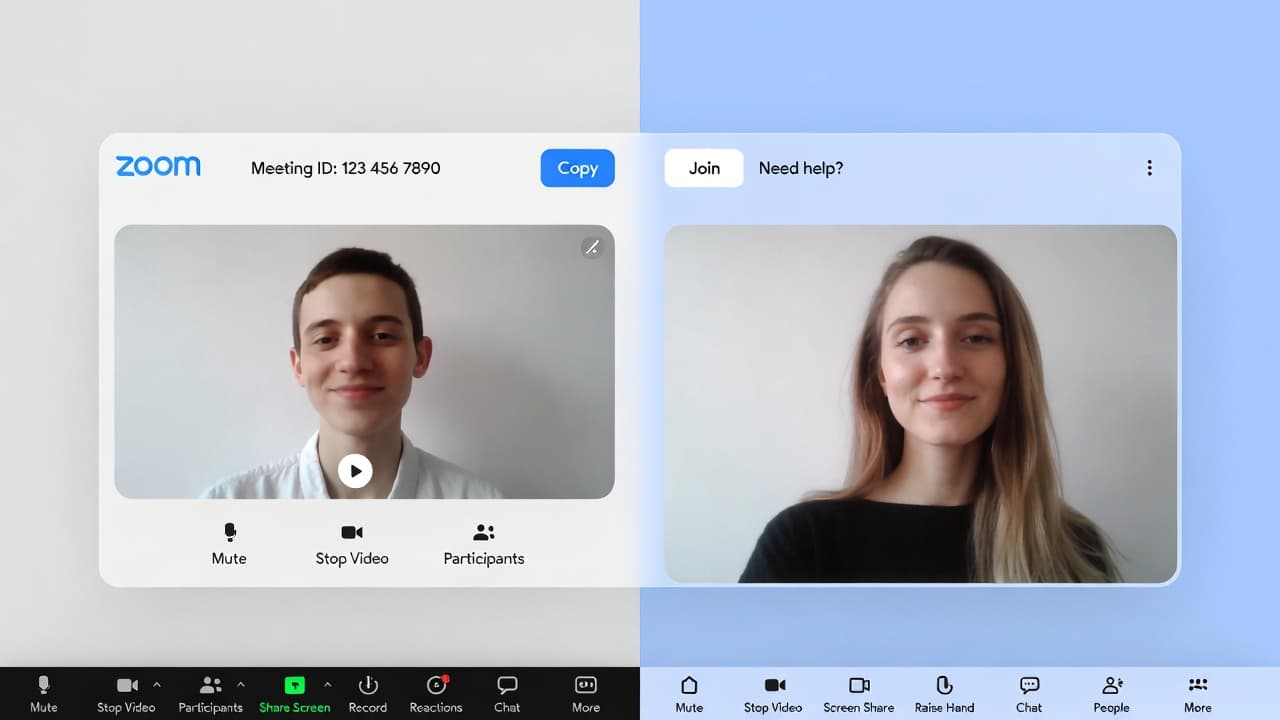Image resolution: width=1280 pixels, height=720 pixels.
Task: Stop Video from the right toolbar
Action: click(772, 693)
